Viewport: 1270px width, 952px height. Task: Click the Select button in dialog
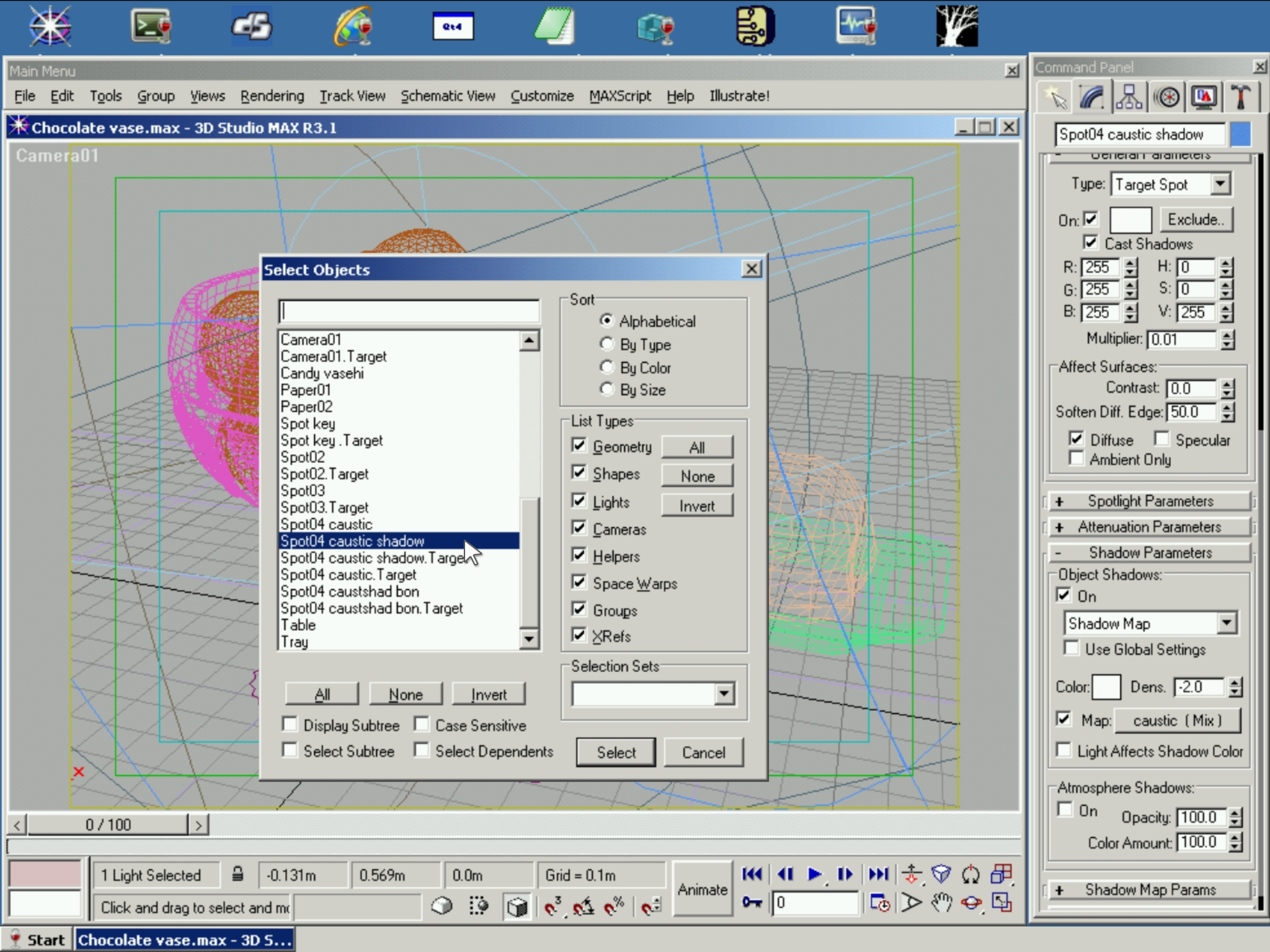tap(615, 752)
